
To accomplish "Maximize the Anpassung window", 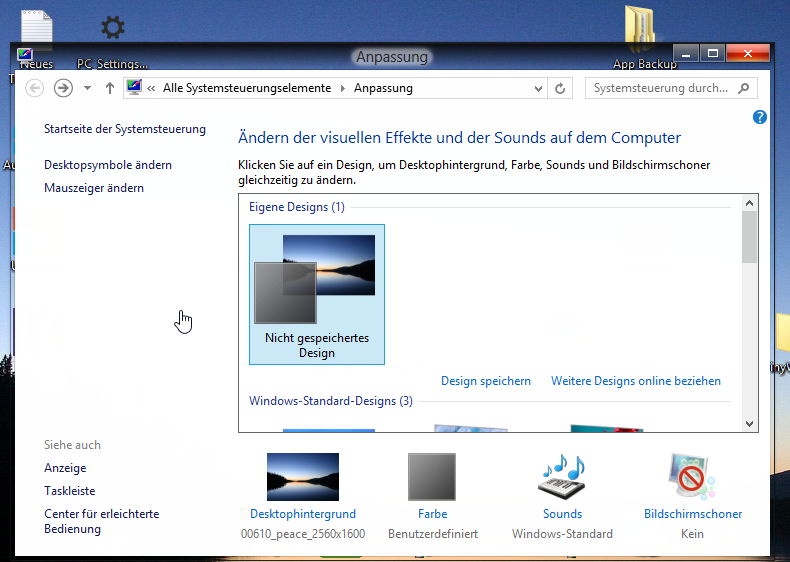I will point(712,53).
